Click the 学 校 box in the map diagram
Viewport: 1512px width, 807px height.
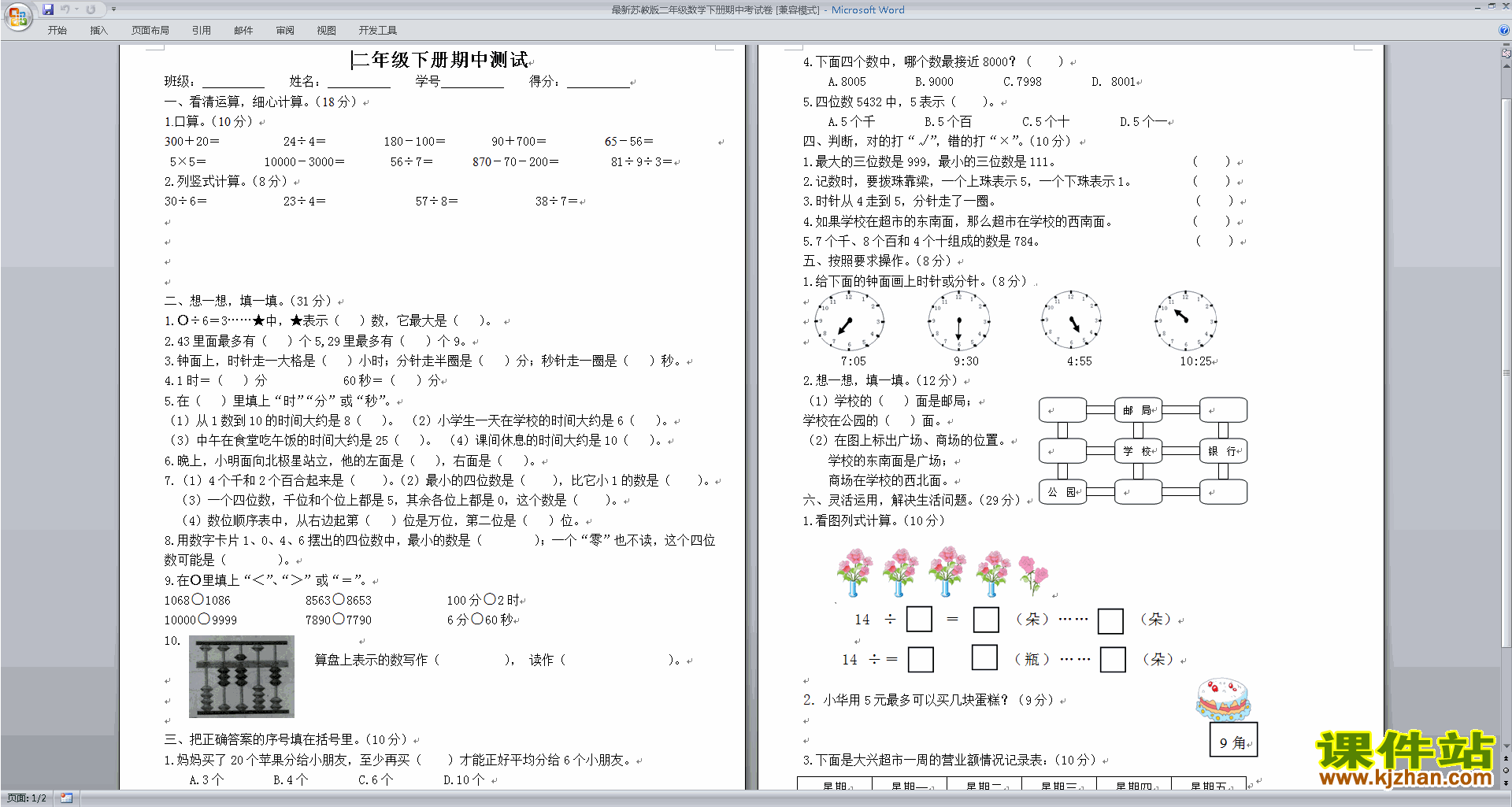[1138, 451]
